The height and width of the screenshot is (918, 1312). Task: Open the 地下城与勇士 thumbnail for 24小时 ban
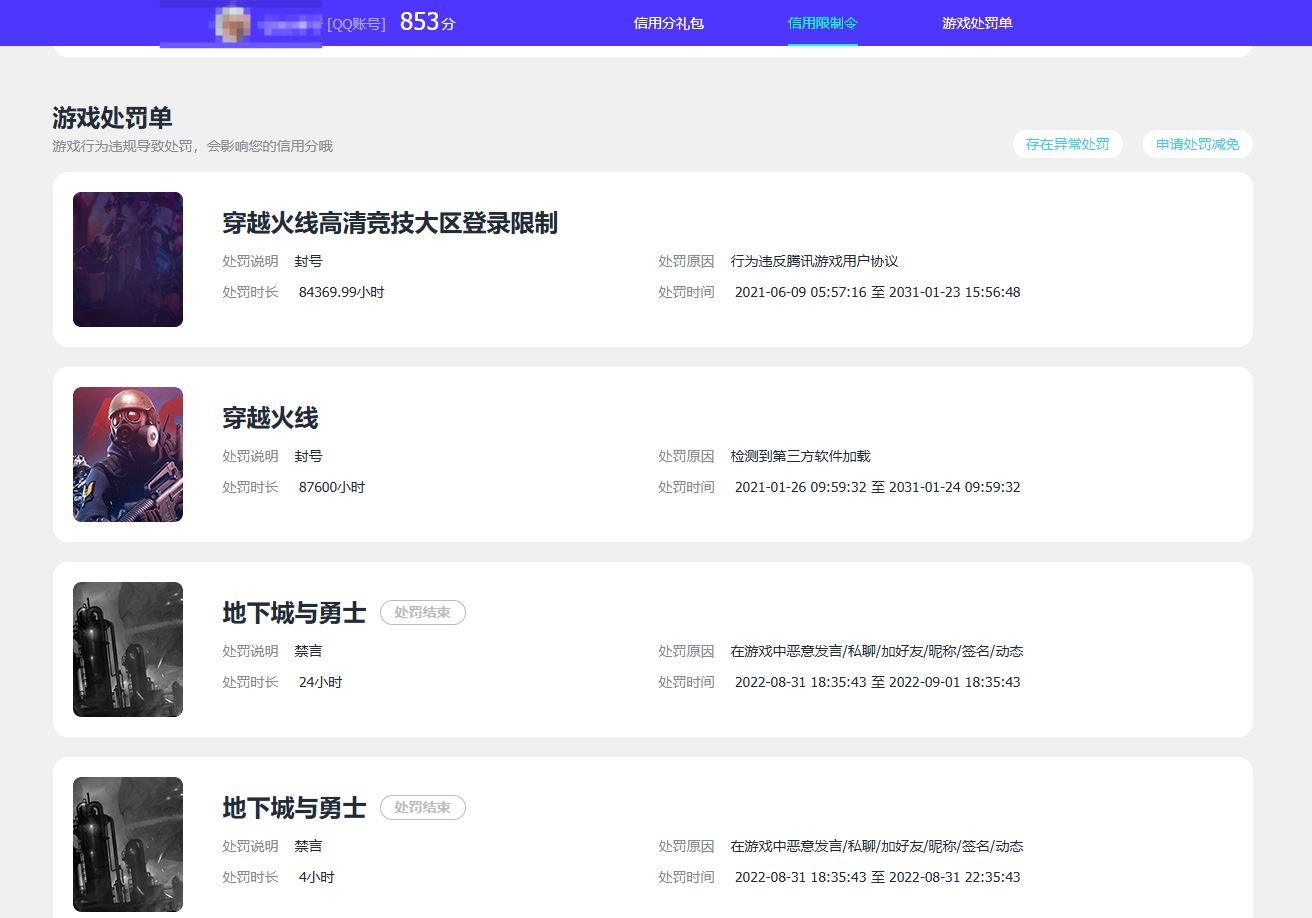(128, 650)
